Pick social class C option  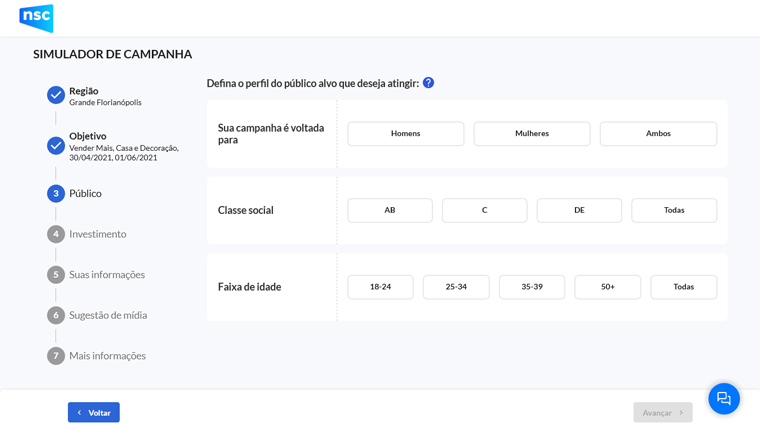click(484, 210)
